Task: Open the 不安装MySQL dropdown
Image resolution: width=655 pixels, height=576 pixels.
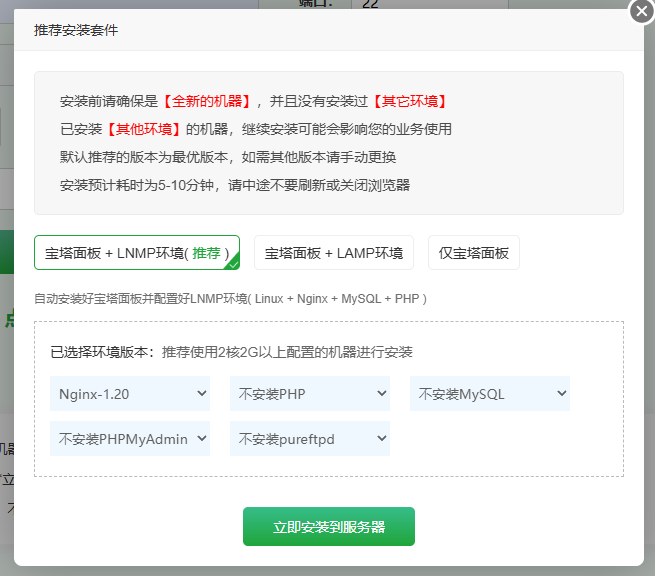Action: pos(489,394)
